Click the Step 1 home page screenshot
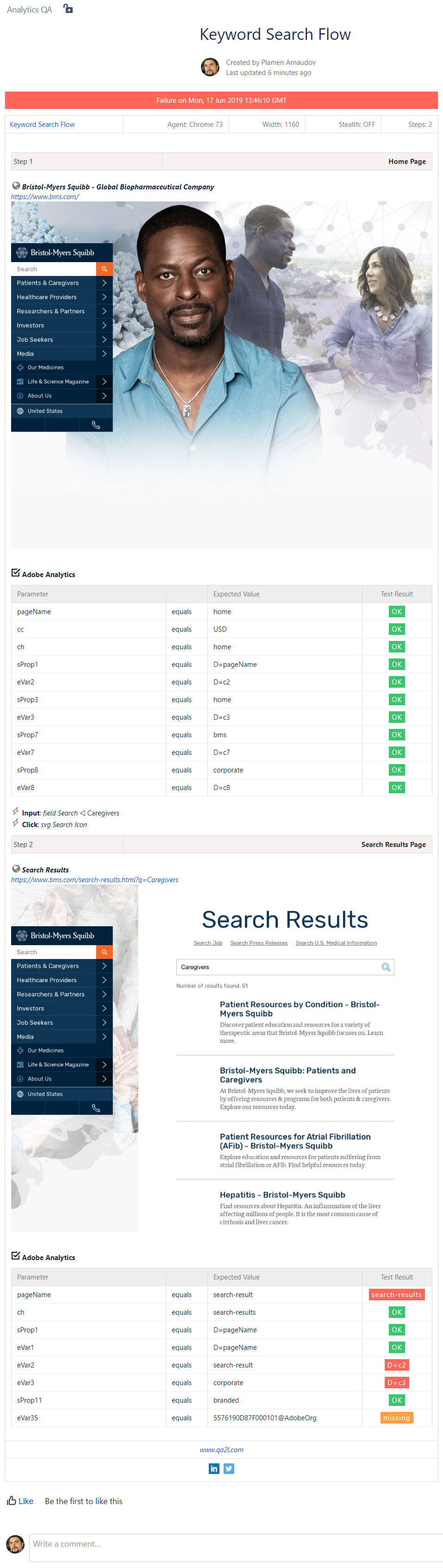 pos(221,375)
